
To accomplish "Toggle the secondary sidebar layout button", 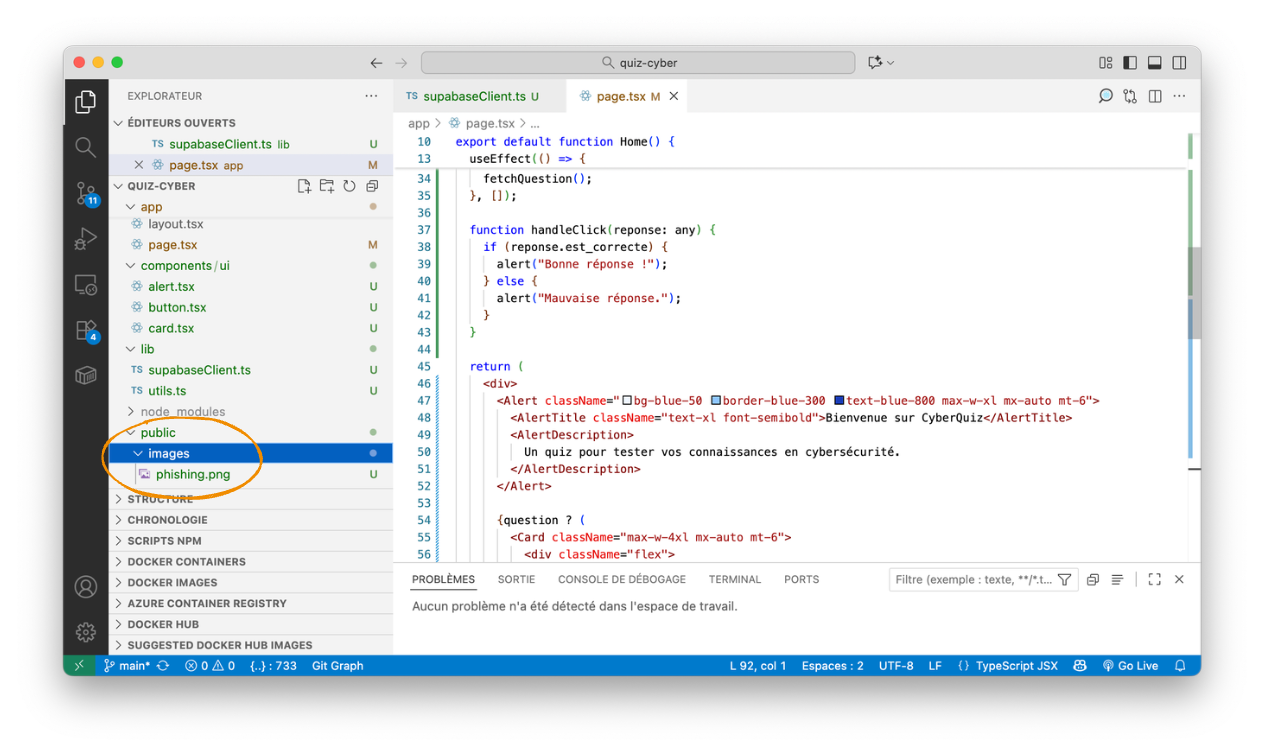I will coord(1179,62).
